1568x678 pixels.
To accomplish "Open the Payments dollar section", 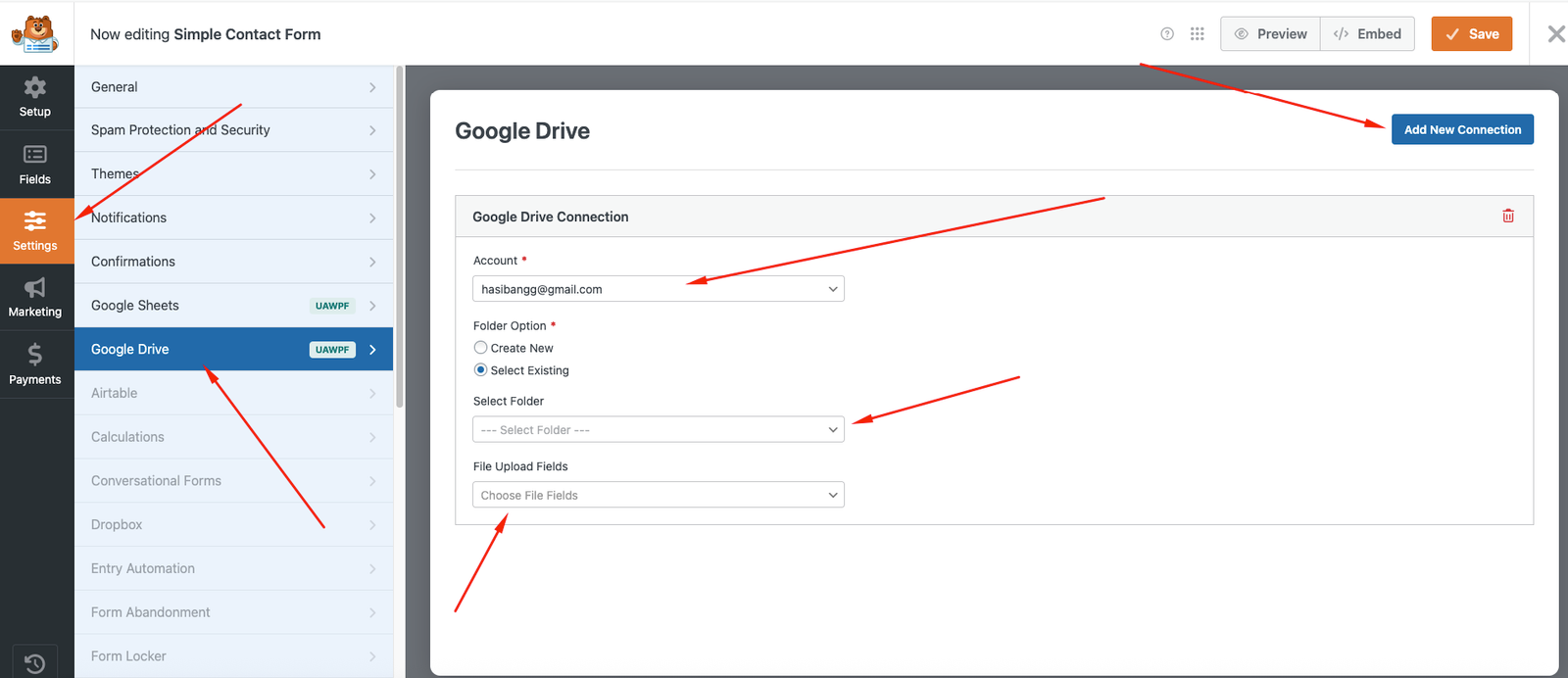I will tap(35, 364).
